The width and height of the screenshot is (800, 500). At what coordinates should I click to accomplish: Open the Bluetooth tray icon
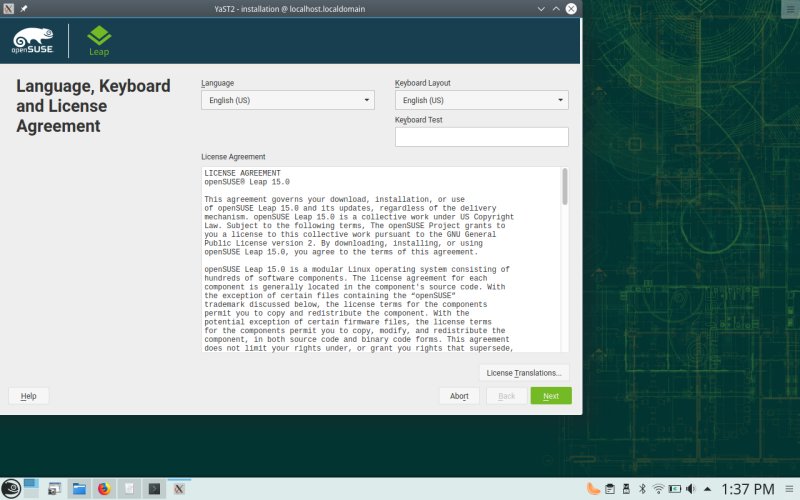[x=642, y=489]
